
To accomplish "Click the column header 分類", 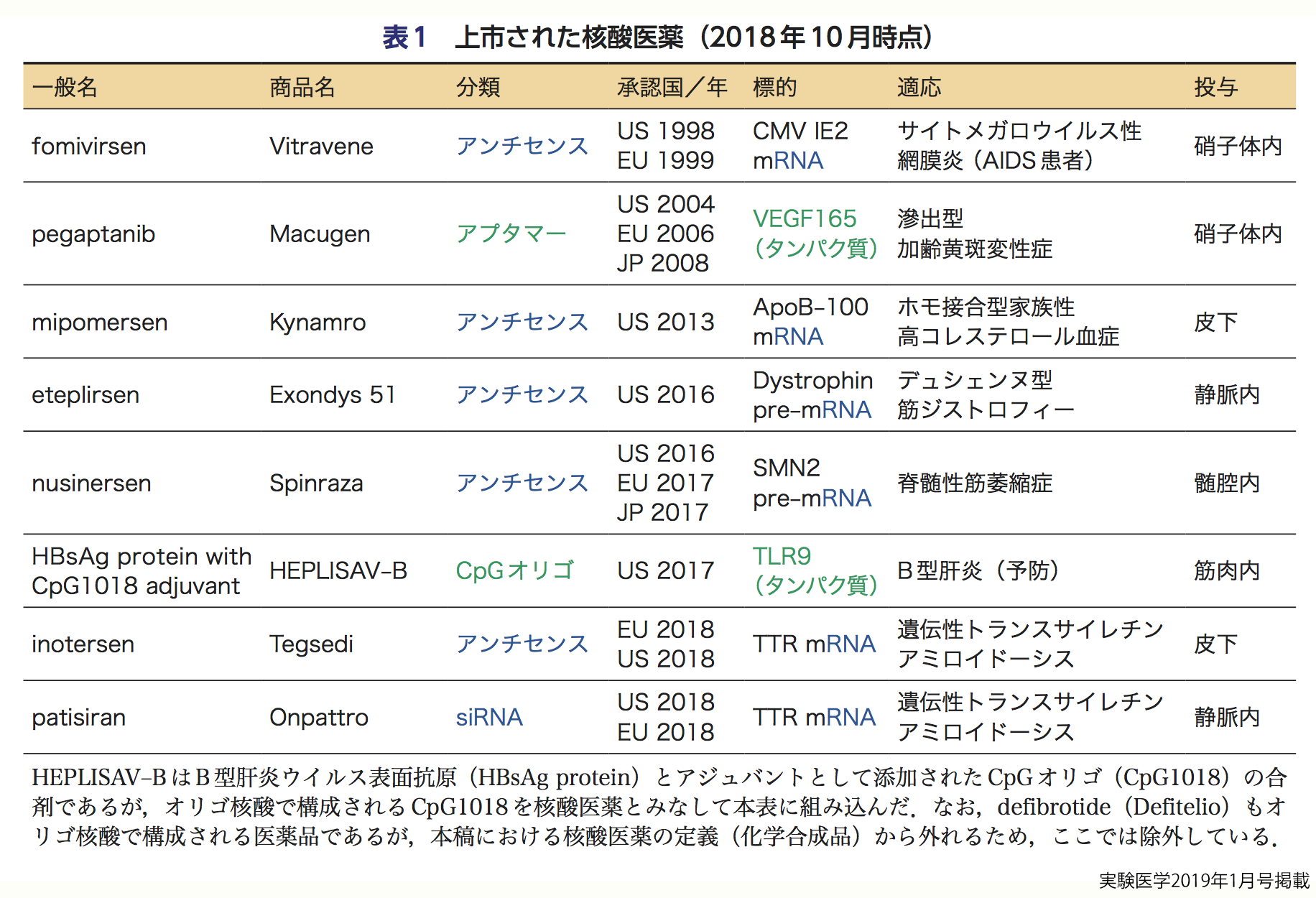I will [478, 87].
